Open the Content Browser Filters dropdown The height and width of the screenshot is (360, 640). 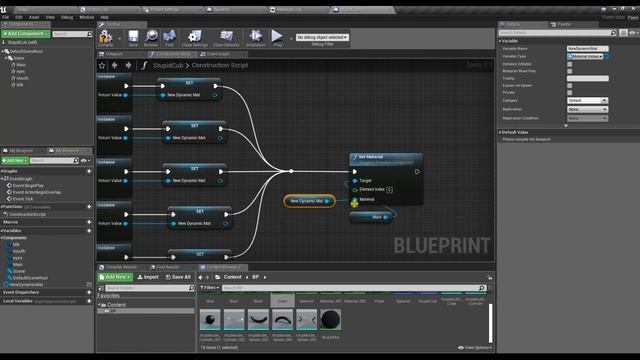pyautogui.click(x=209, y=288)
